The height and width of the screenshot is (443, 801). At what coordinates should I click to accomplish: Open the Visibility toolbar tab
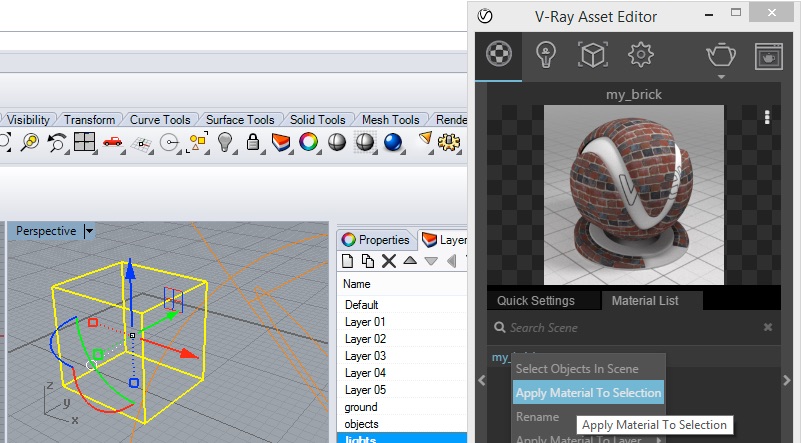click(x=28, y=120)
